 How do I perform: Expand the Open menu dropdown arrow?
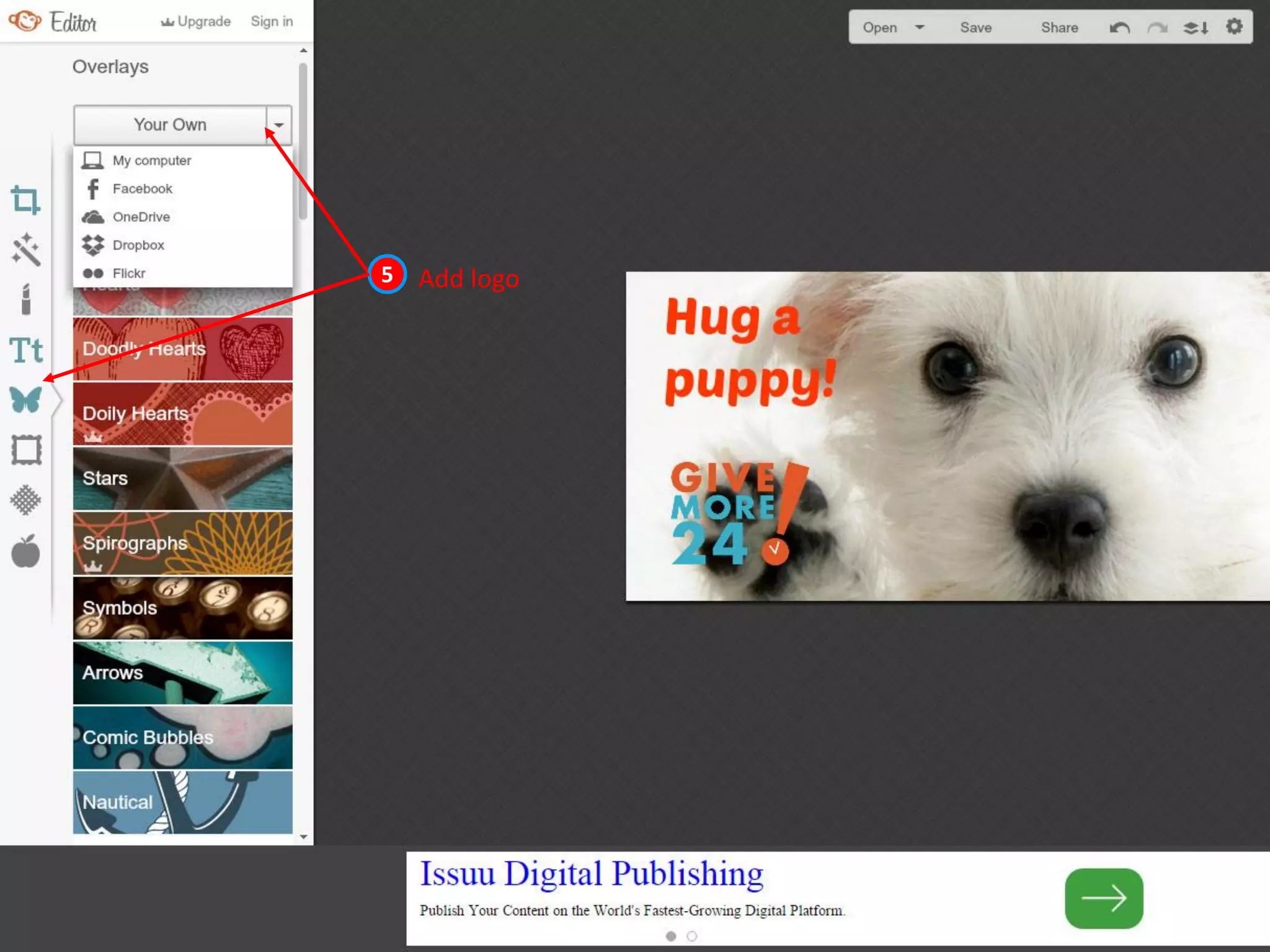(x=920, y=27)
